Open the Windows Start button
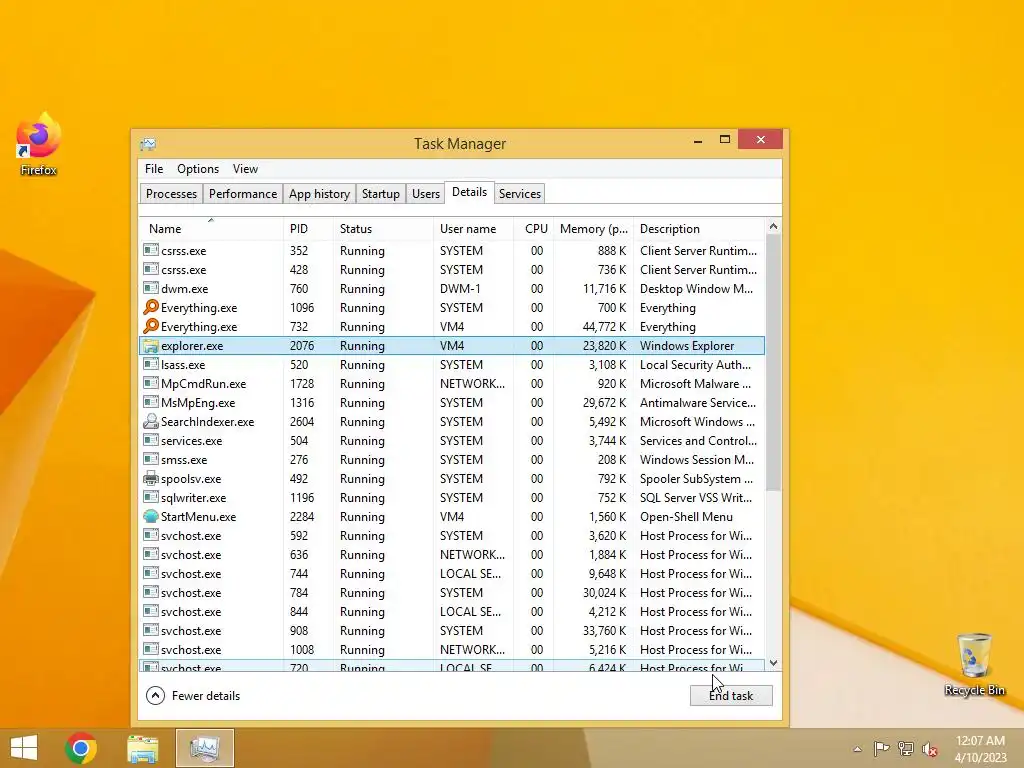1024x768 pixels. (x=24, y=748)
